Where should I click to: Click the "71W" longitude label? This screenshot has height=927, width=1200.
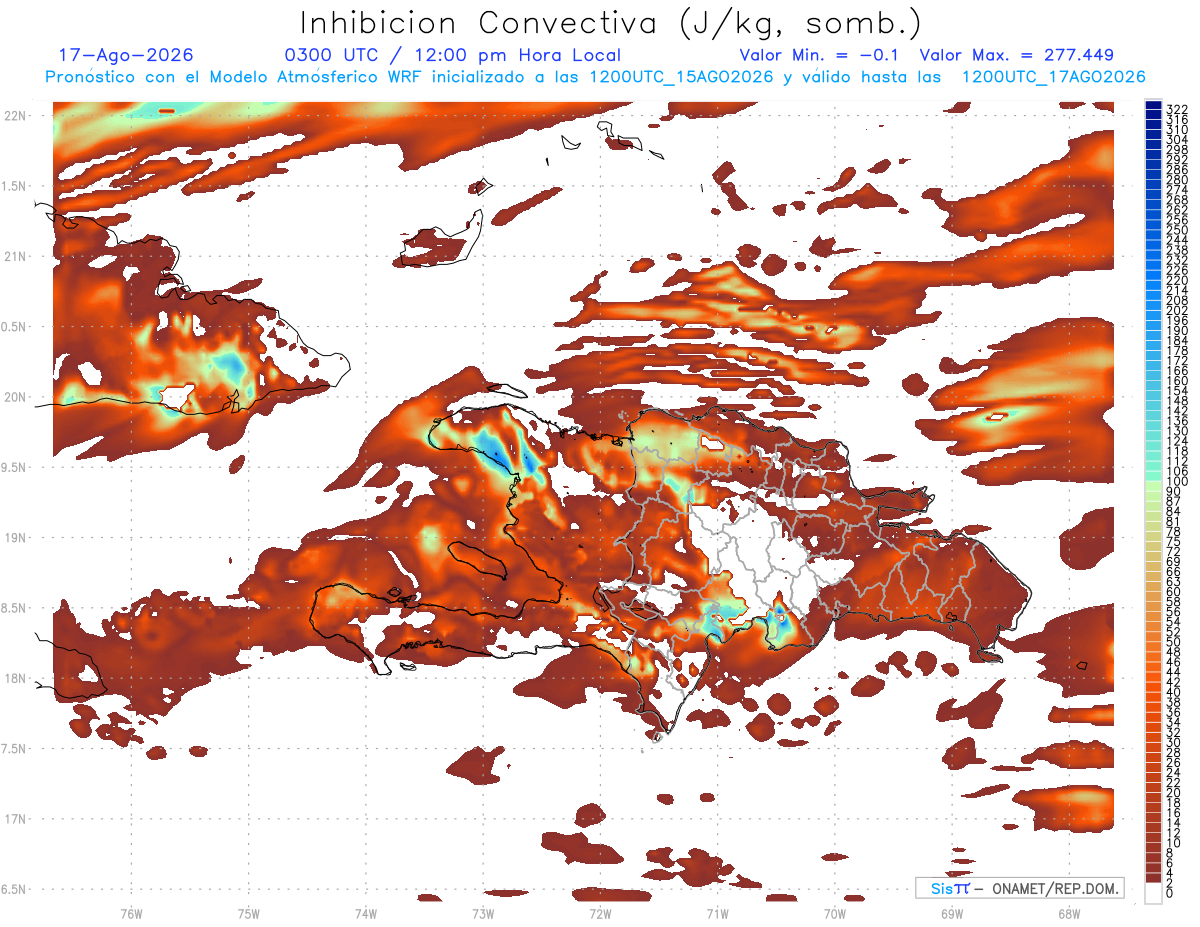pos(717,914)
